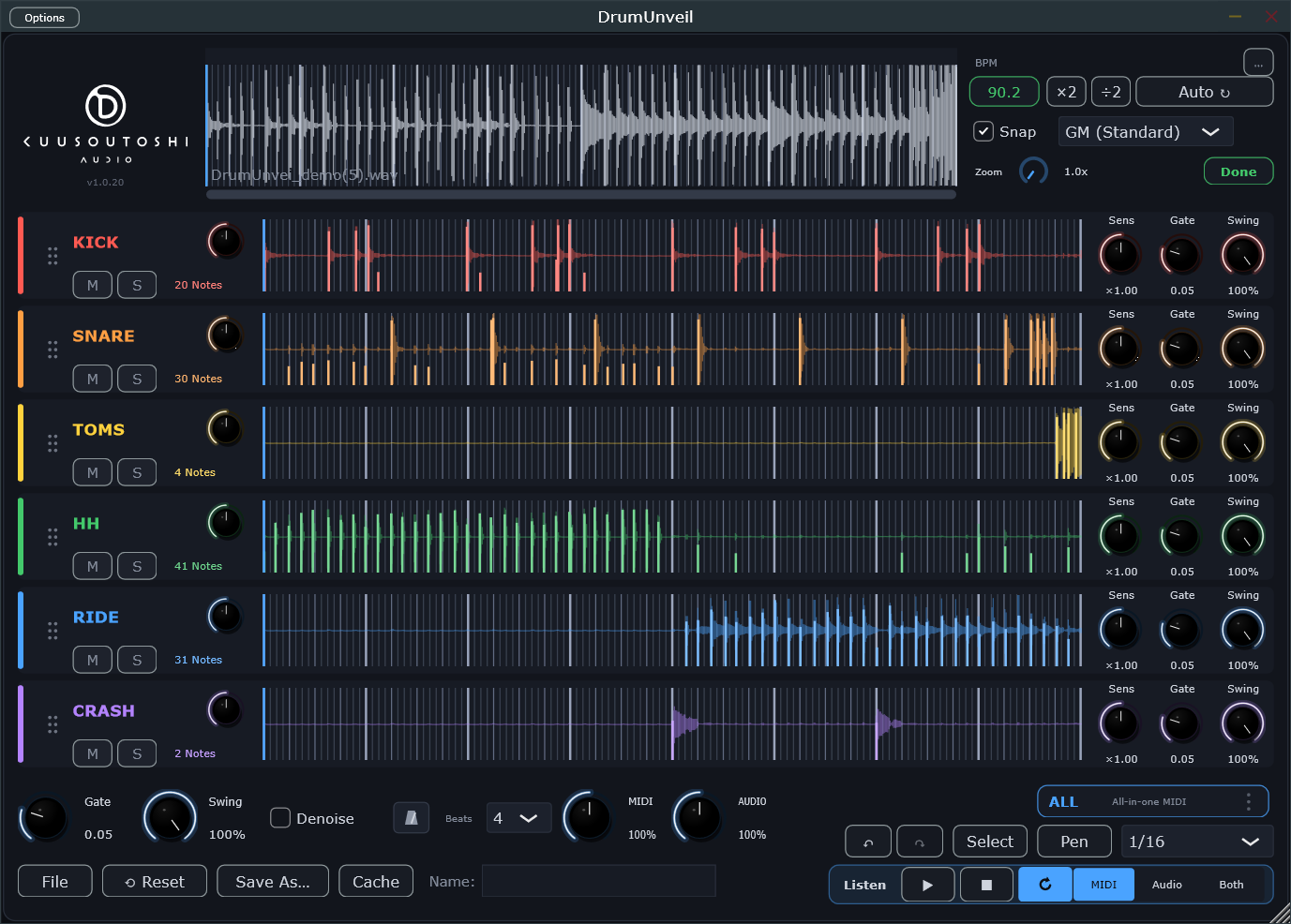Click the HH track drag handle

click(x=53, y=537)
